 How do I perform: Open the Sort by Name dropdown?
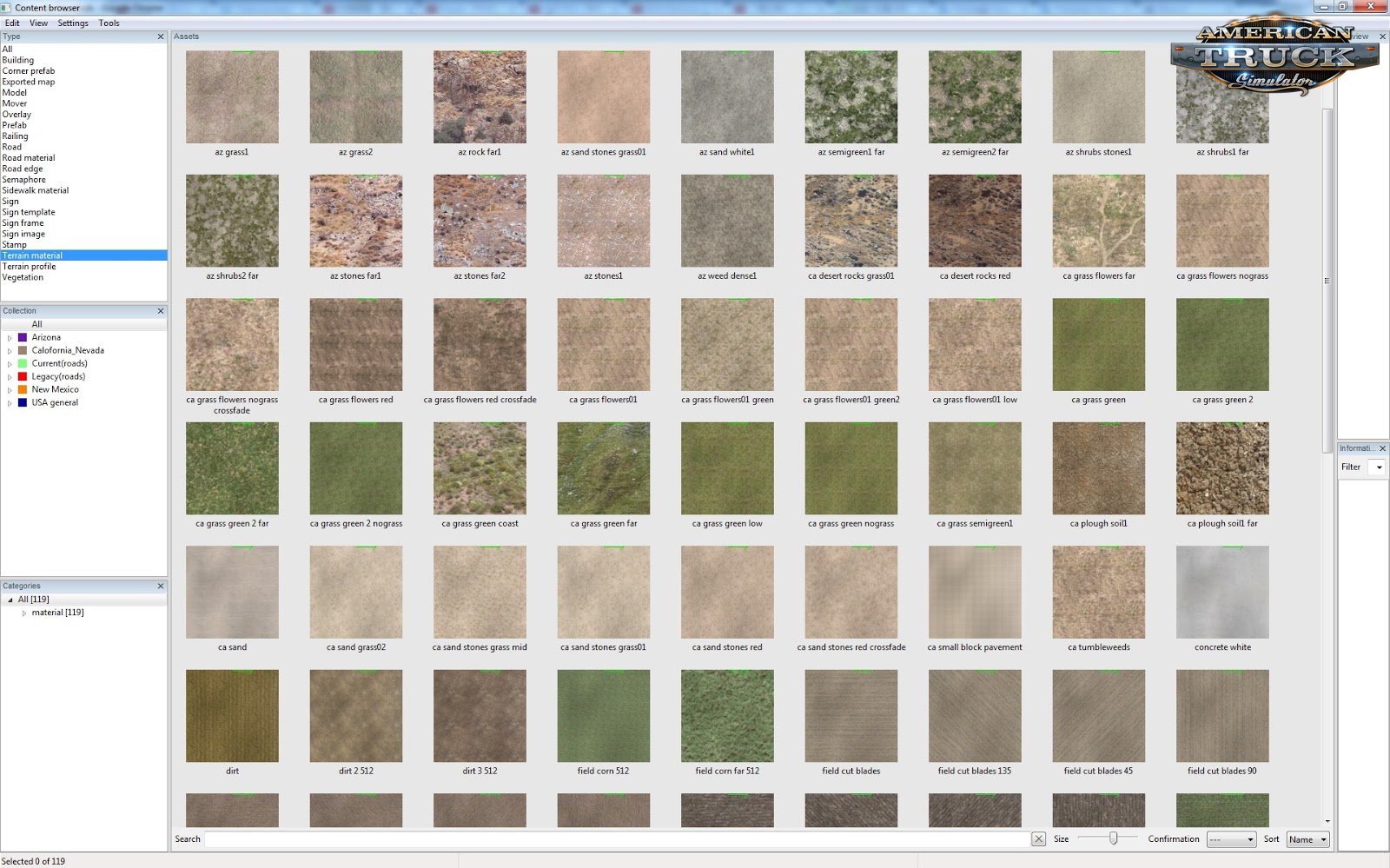(x=1307, y=839)
